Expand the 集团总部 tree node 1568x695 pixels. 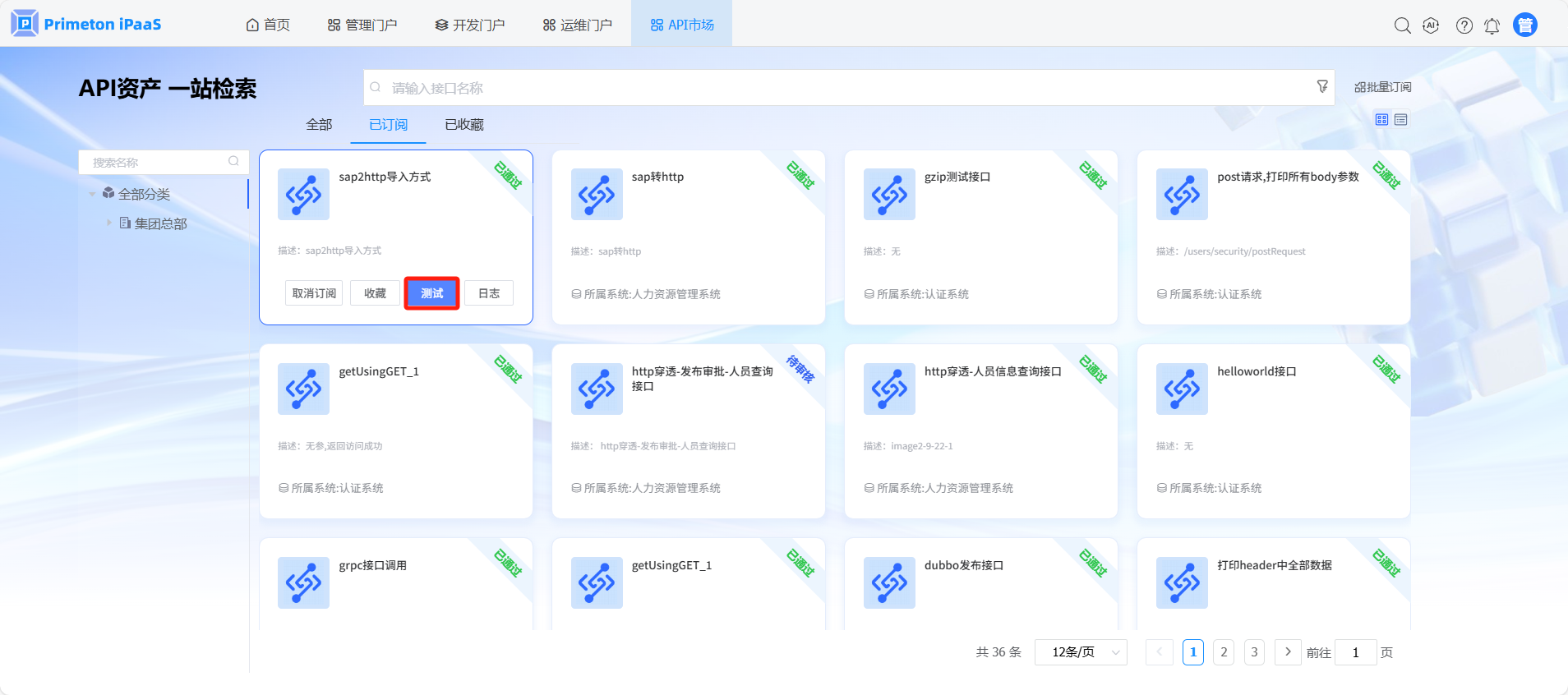pos(108,223)
